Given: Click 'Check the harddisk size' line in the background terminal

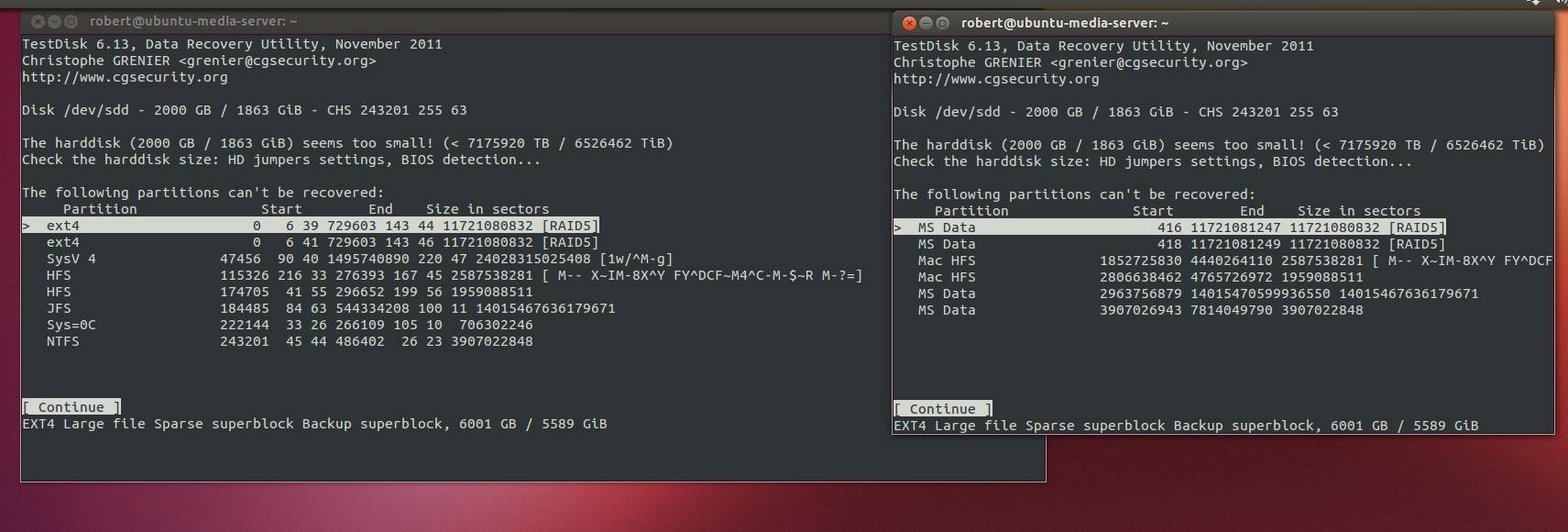Looking at the screenshot, I should click(281, 160).
